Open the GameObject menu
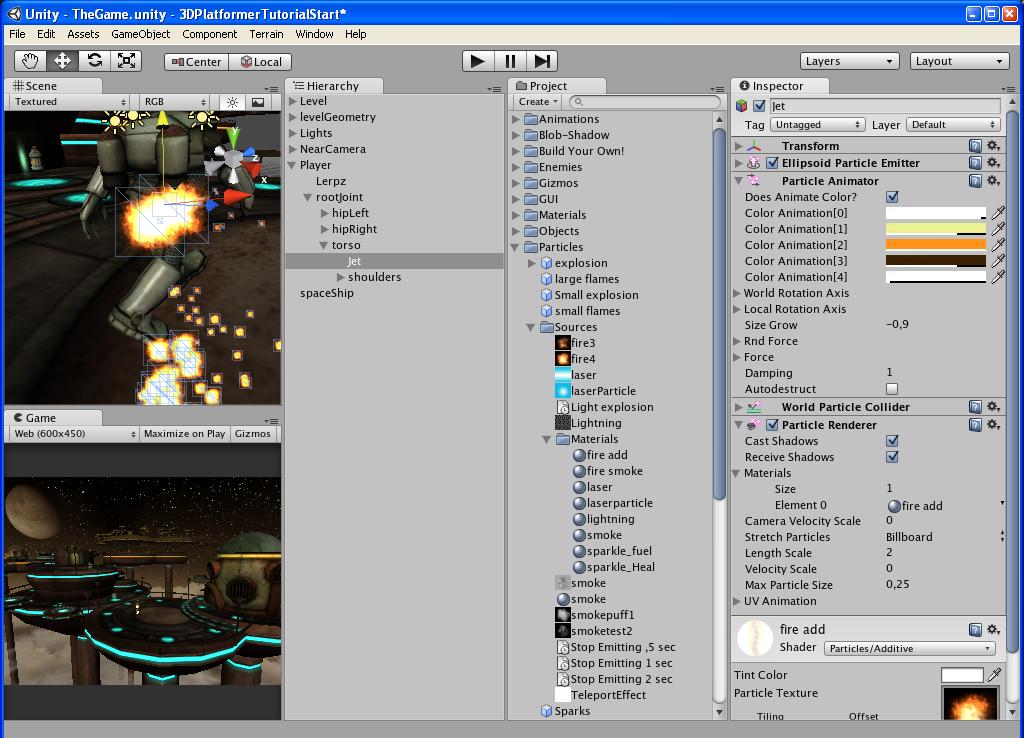The image size is (1024, 738). [140, 34]
